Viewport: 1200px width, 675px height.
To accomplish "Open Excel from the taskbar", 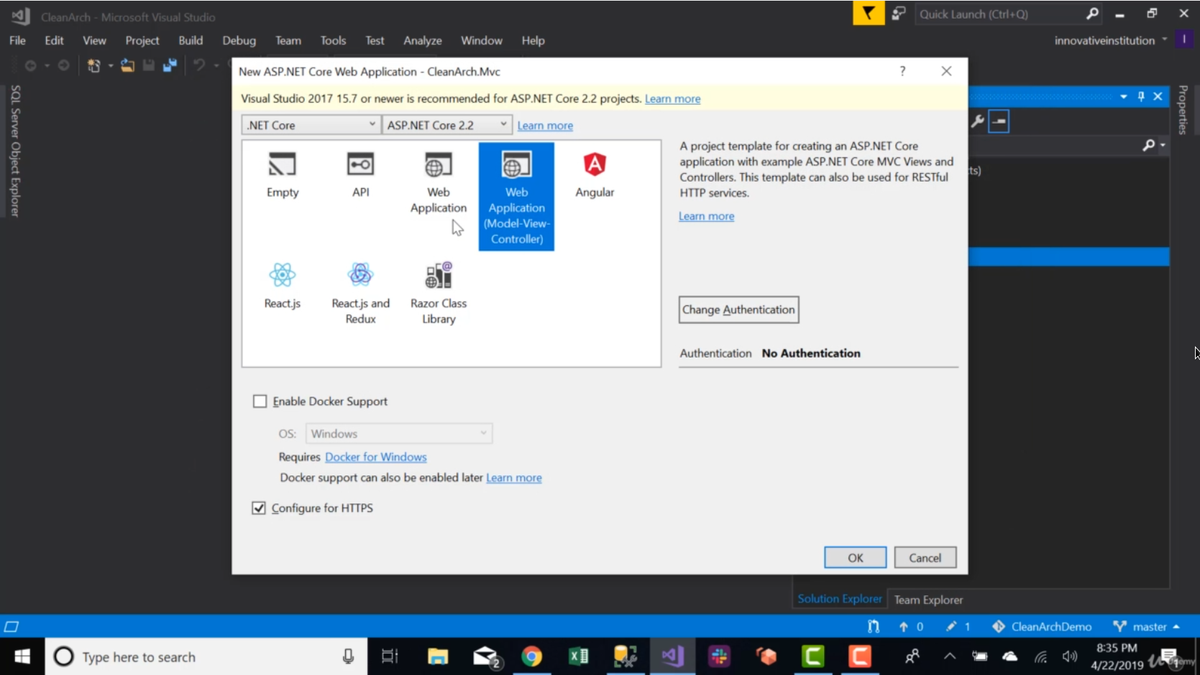I will (578, 656).
